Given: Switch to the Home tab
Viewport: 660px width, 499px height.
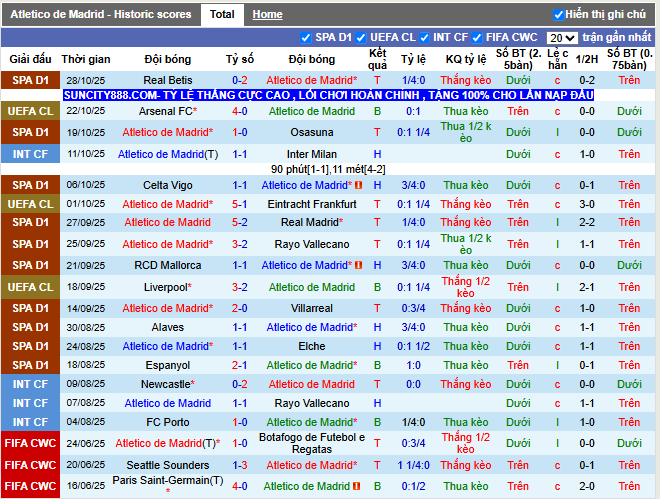Looking at the screenshot, I should pos(267,15).
